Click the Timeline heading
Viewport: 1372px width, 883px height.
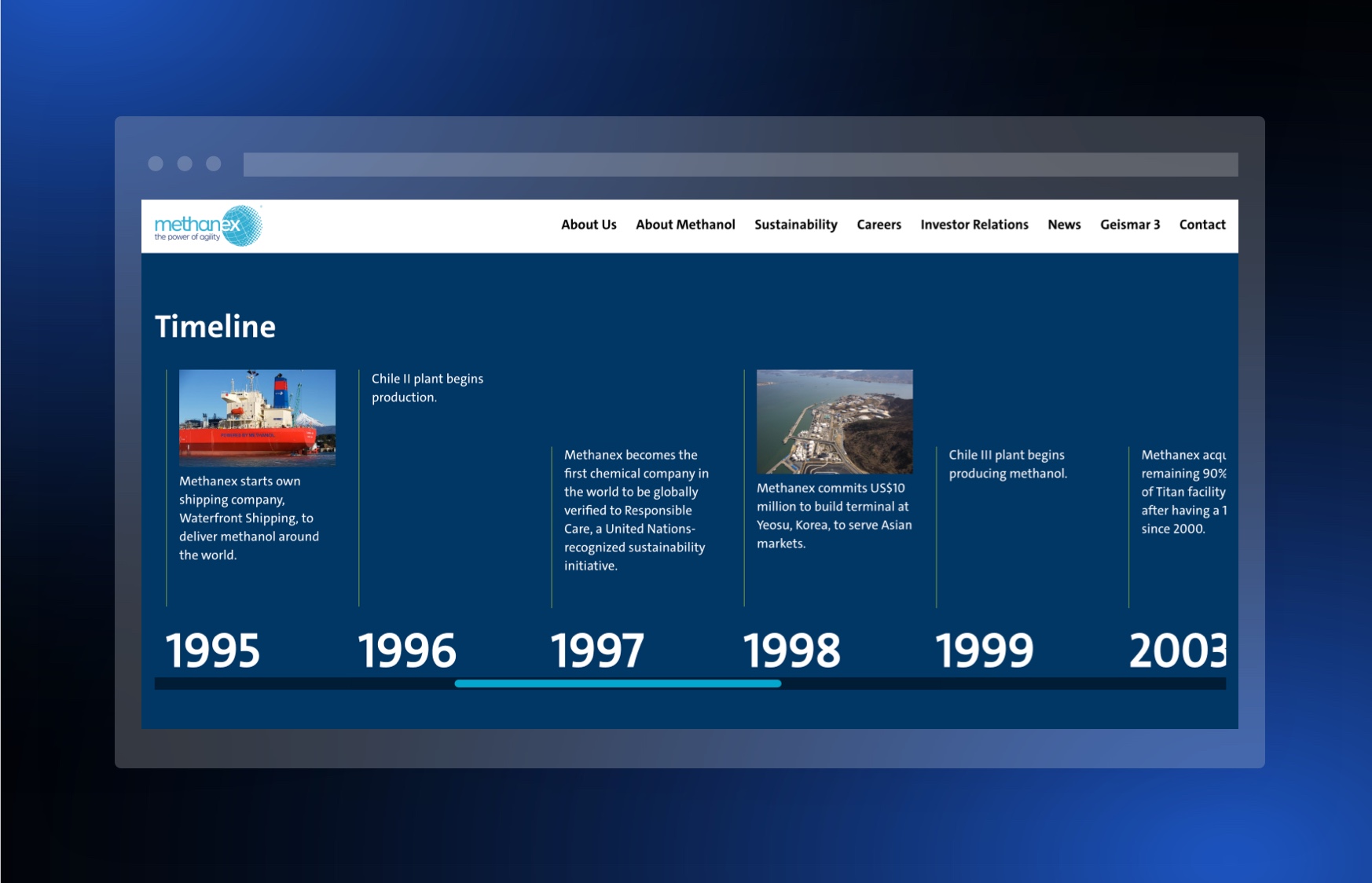215,327
